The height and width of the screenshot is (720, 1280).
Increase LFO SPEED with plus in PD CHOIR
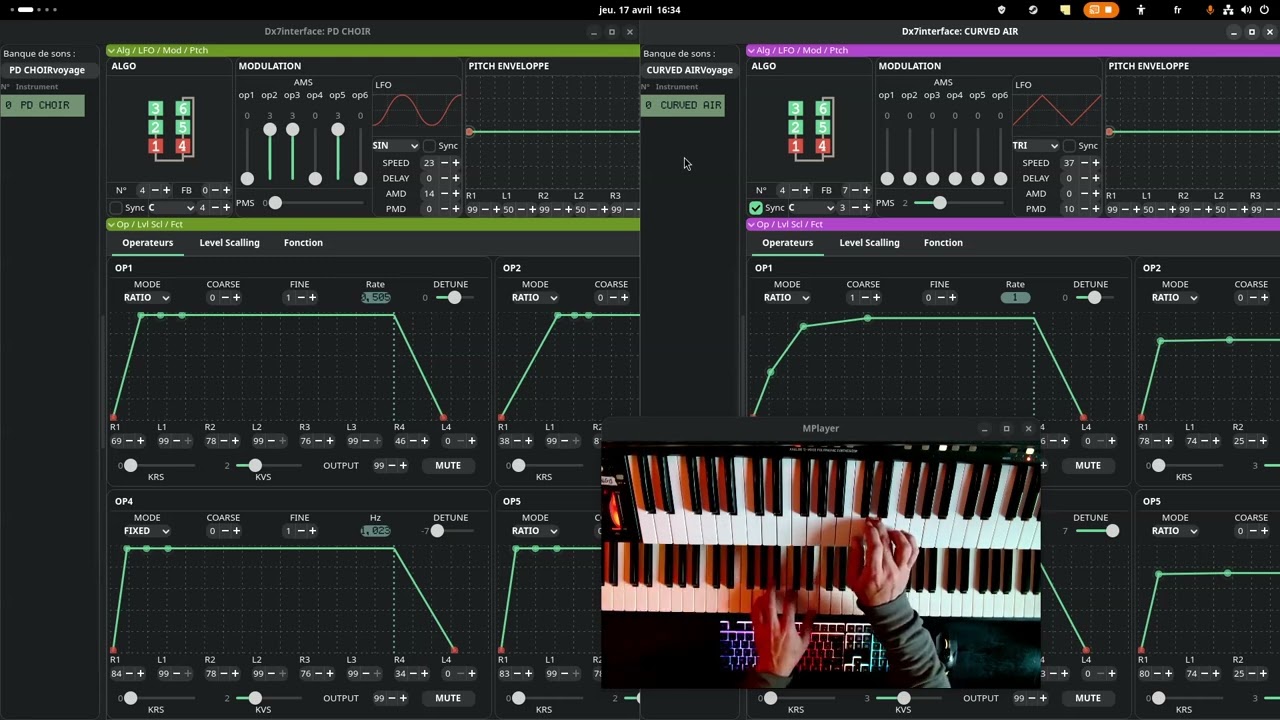pyautogui.click(x=456, y=163)
